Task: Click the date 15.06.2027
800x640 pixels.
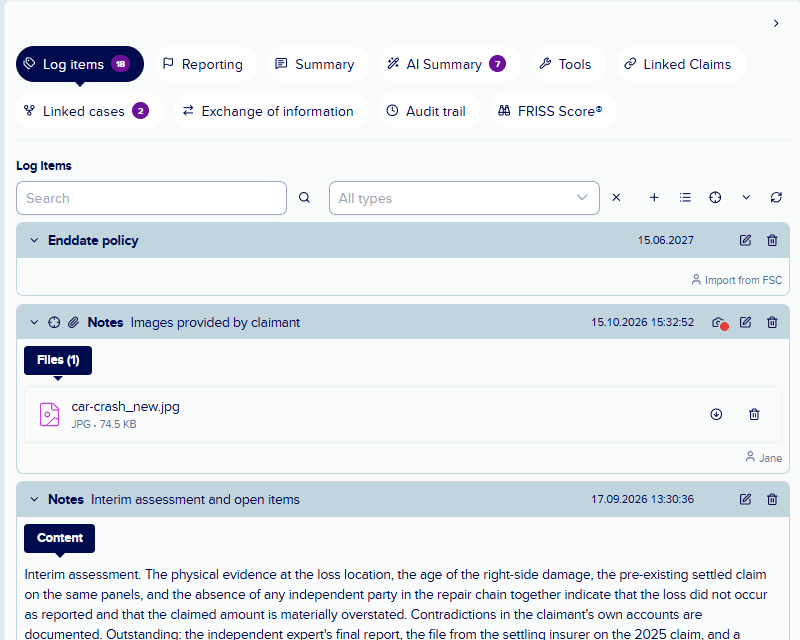Action: pyautogui.click(x=665, y=240)
